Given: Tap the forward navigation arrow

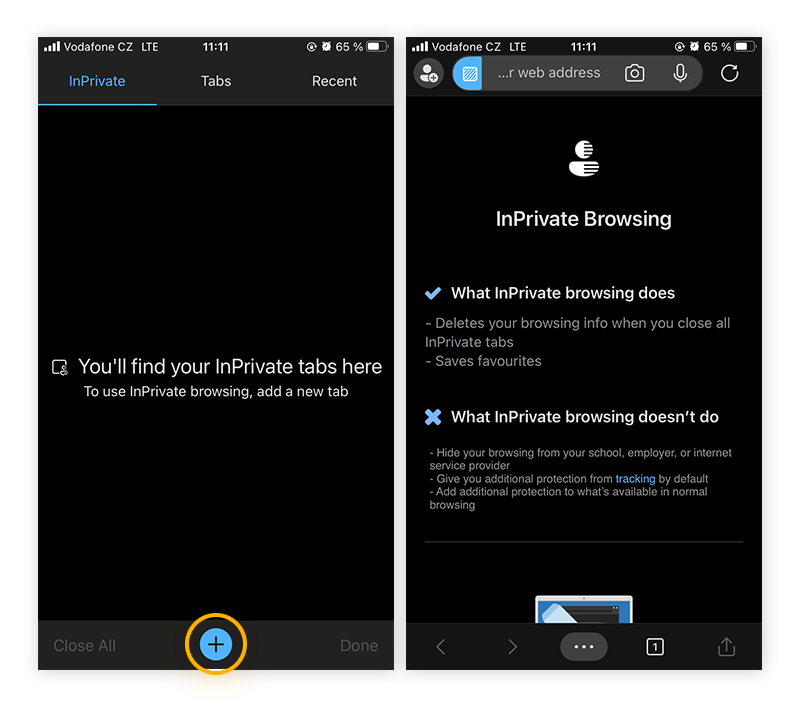Looking at the screenshot, I should coord(512,647).
